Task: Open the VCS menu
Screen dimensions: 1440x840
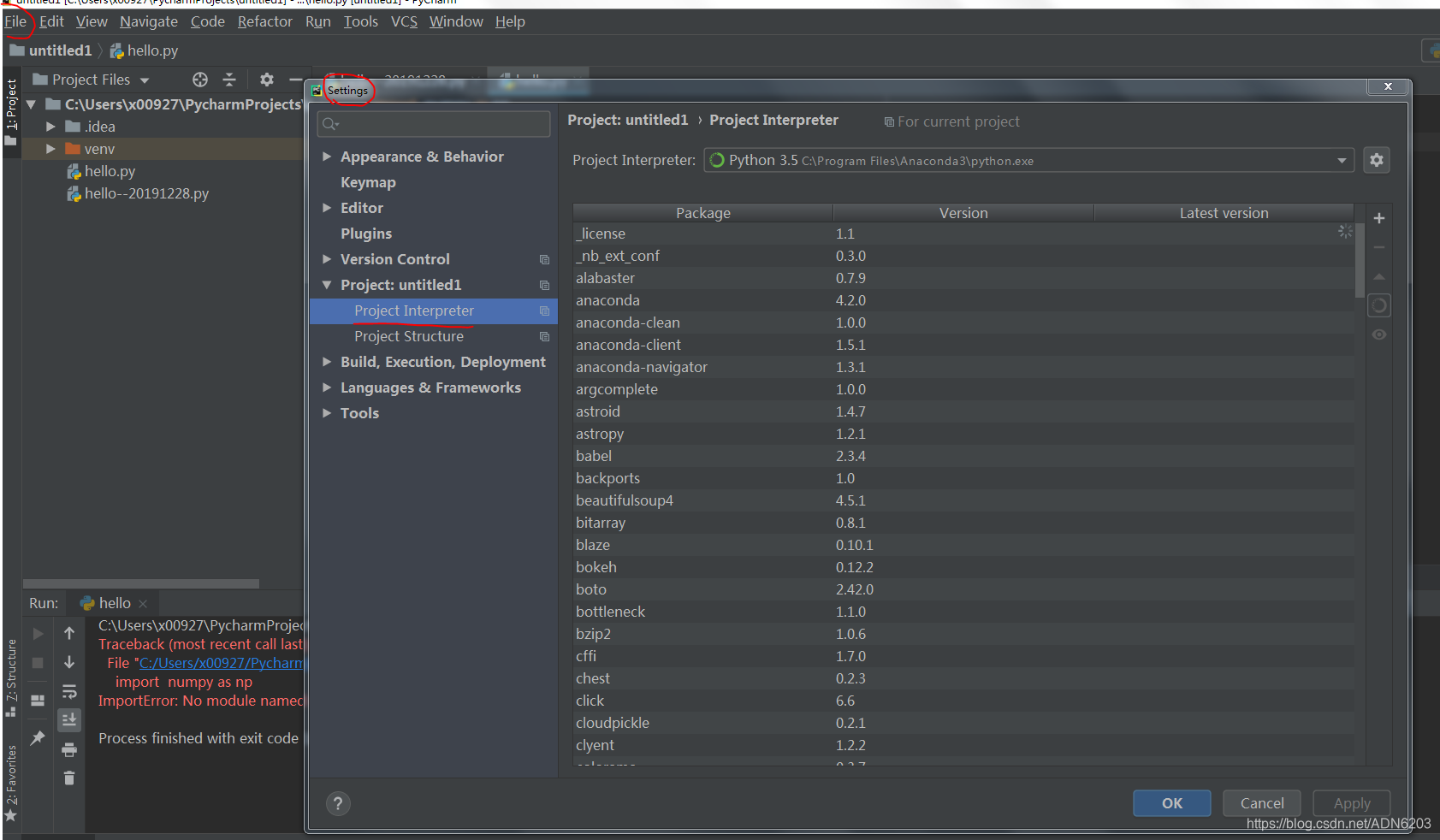Action: coord(404,21)
